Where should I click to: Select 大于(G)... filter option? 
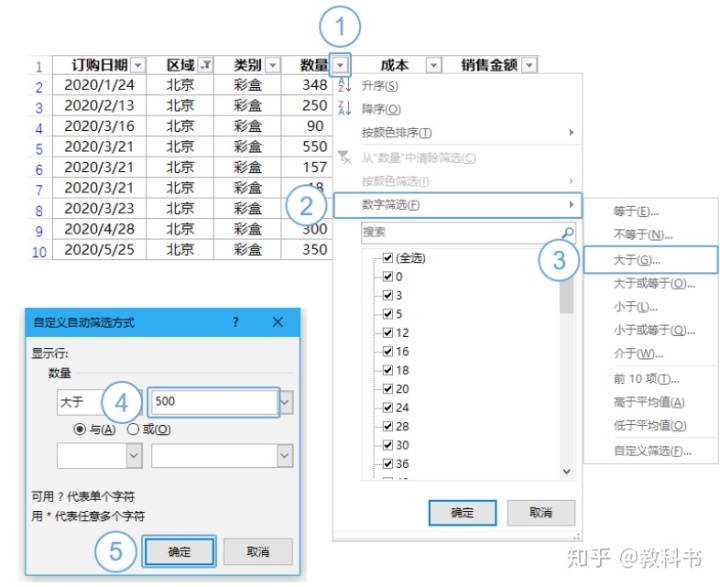(x=650, y=260)
